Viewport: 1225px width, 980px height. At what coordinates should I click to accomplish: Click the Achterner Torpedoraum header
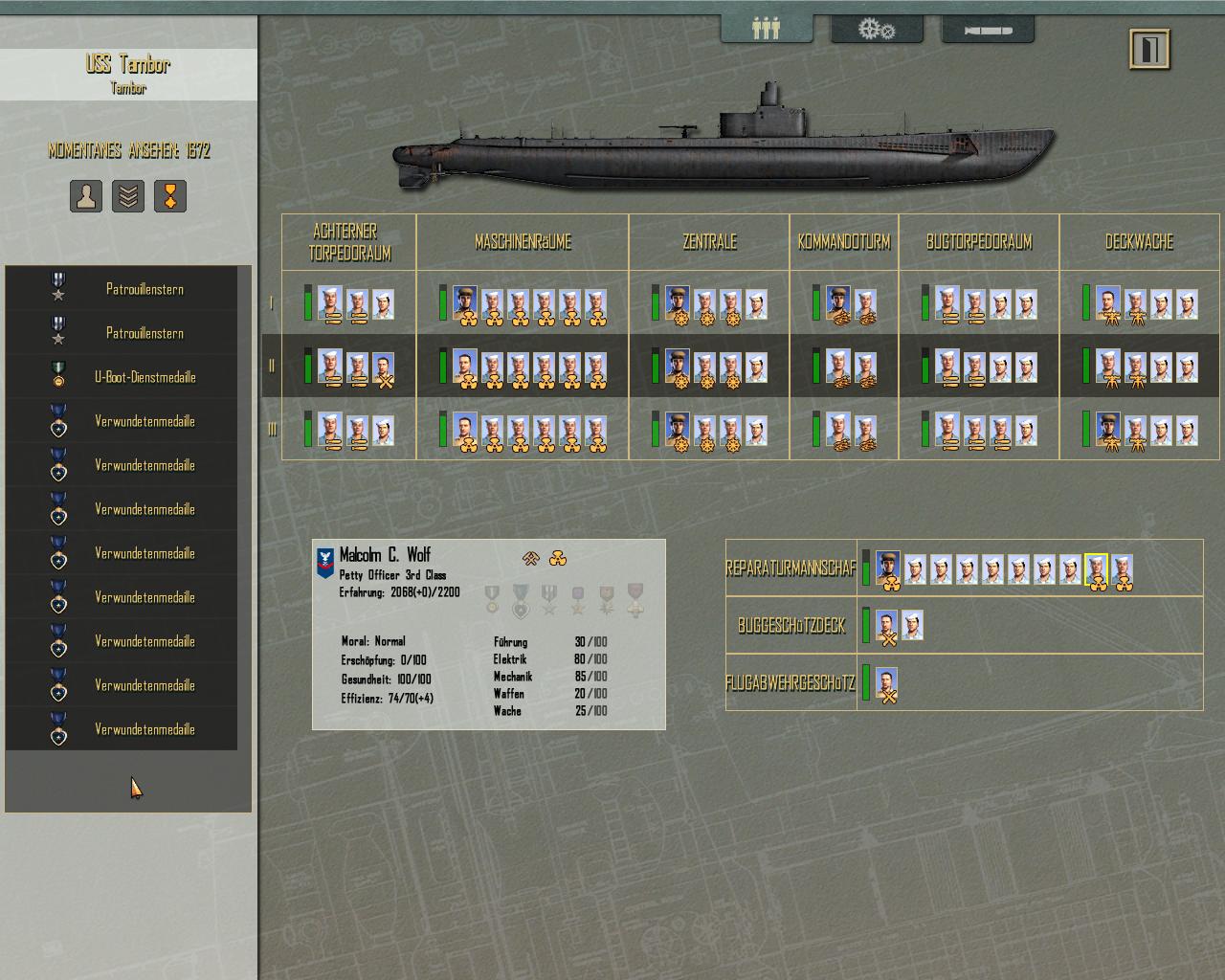[x=349, y=242]
